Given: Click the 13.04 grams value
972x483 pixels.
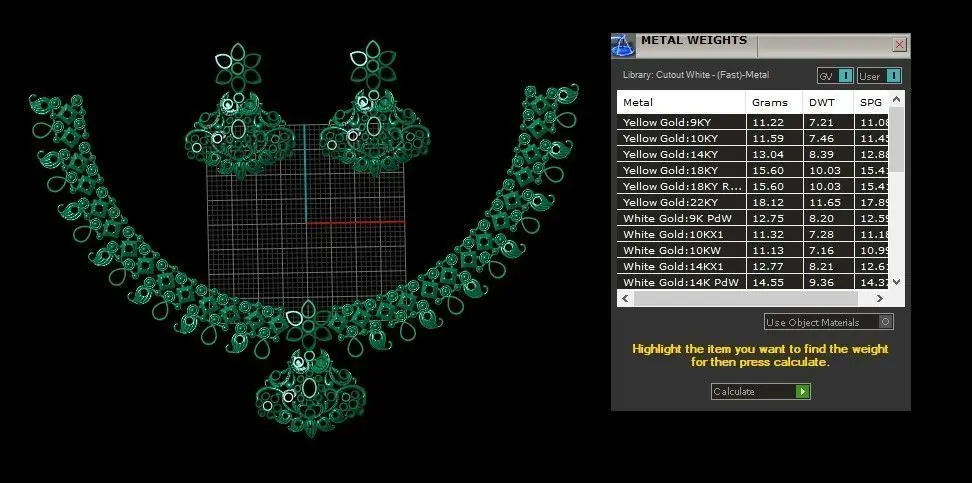Looking at the screenshot, I should pos(767,154).
